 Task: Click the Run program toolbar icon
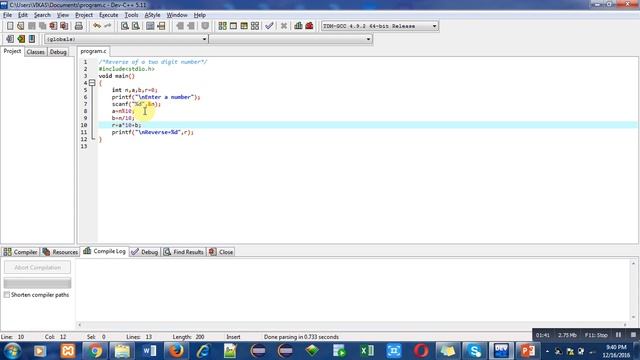[x=233, y=26]
